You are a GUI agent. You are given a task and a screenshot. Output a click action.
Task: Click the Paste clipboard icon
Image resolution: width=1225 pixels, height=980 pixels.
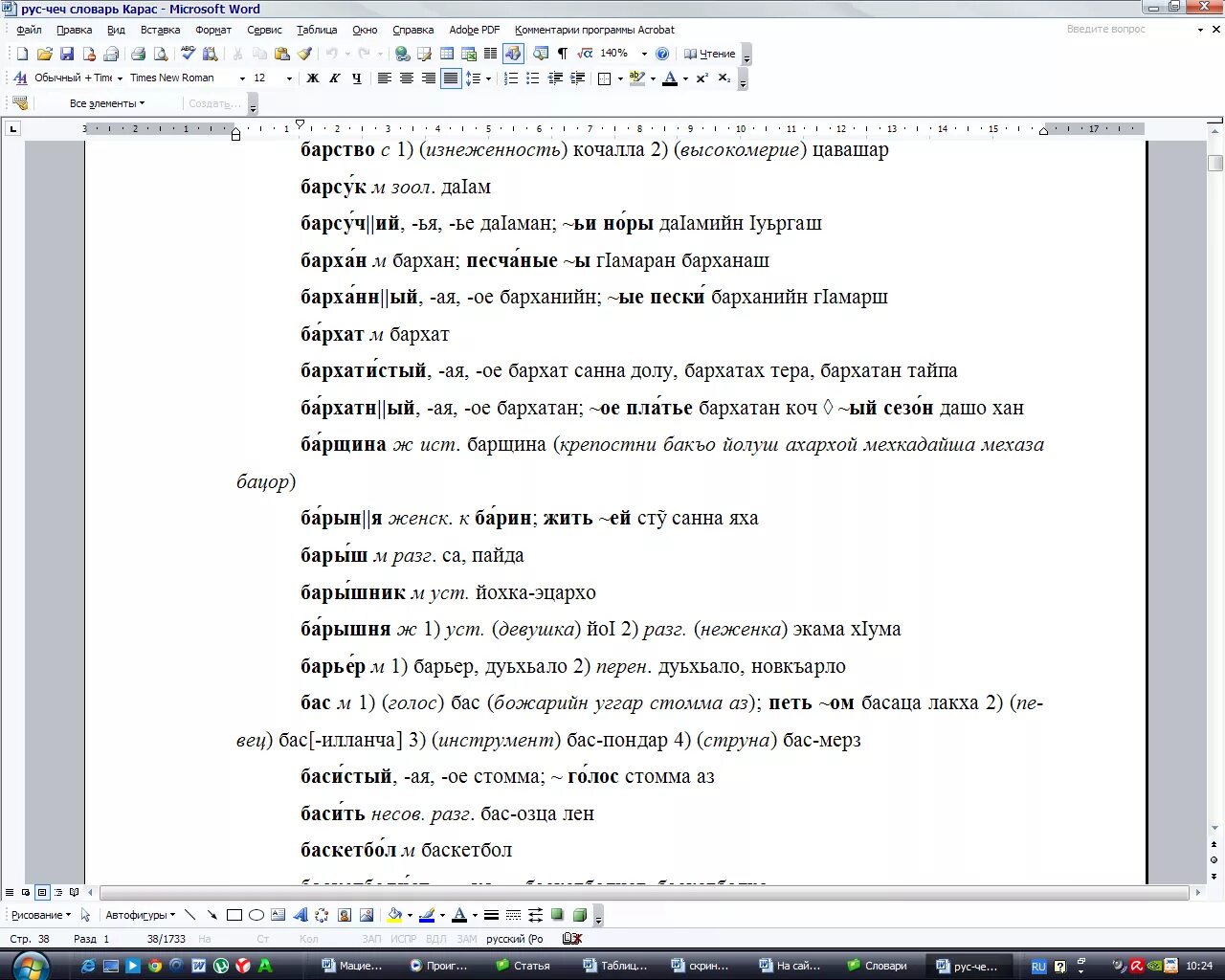click(x=281, y=54)
